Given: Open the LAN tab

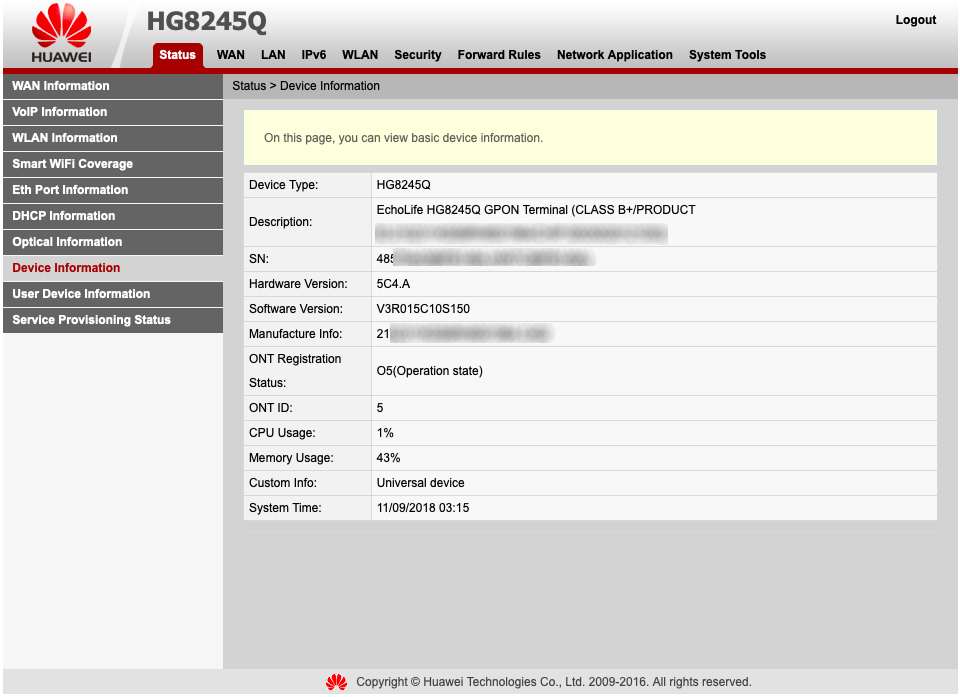Looking at the screenshot, I should (273, 55).
